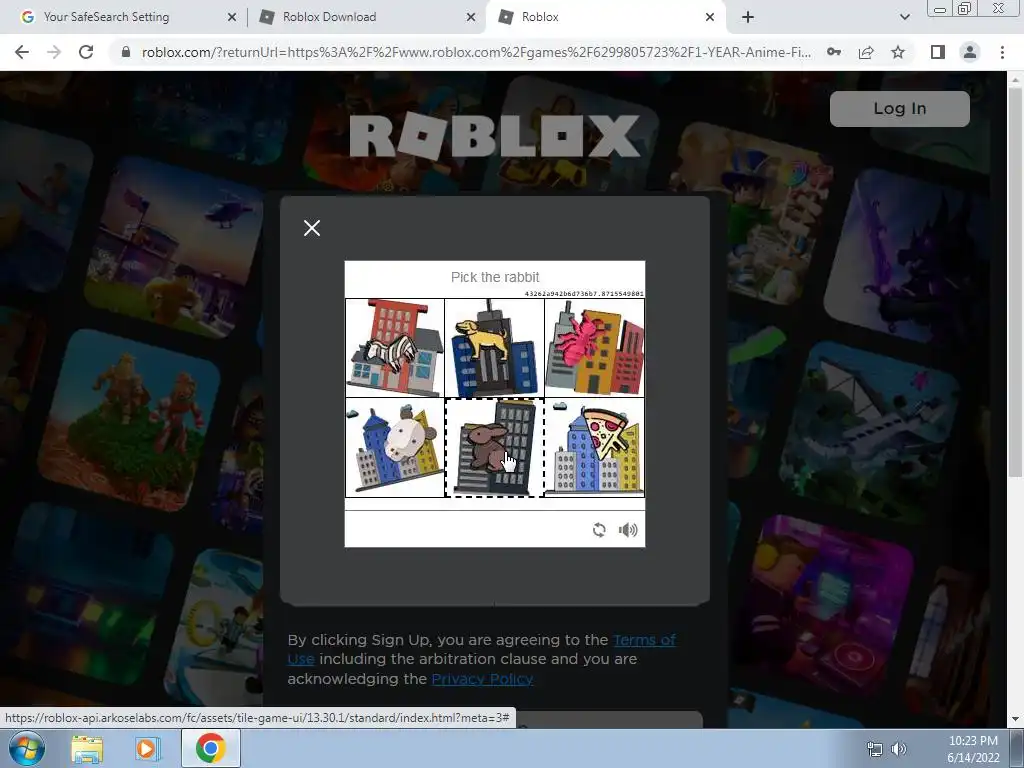Open a new browser tab
Viewport: 1024px width, 768px height.
tap(748, 17)
